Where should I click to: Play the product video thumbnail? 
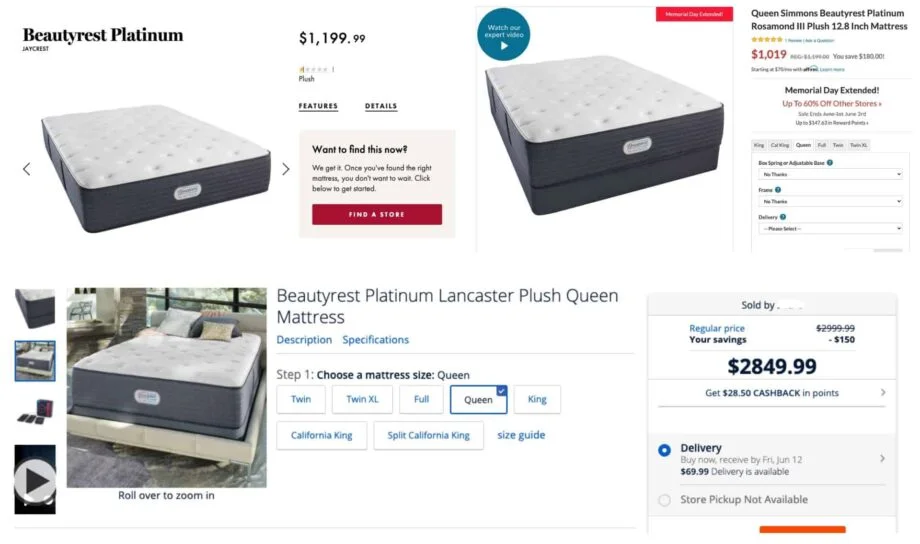(35, 480)
